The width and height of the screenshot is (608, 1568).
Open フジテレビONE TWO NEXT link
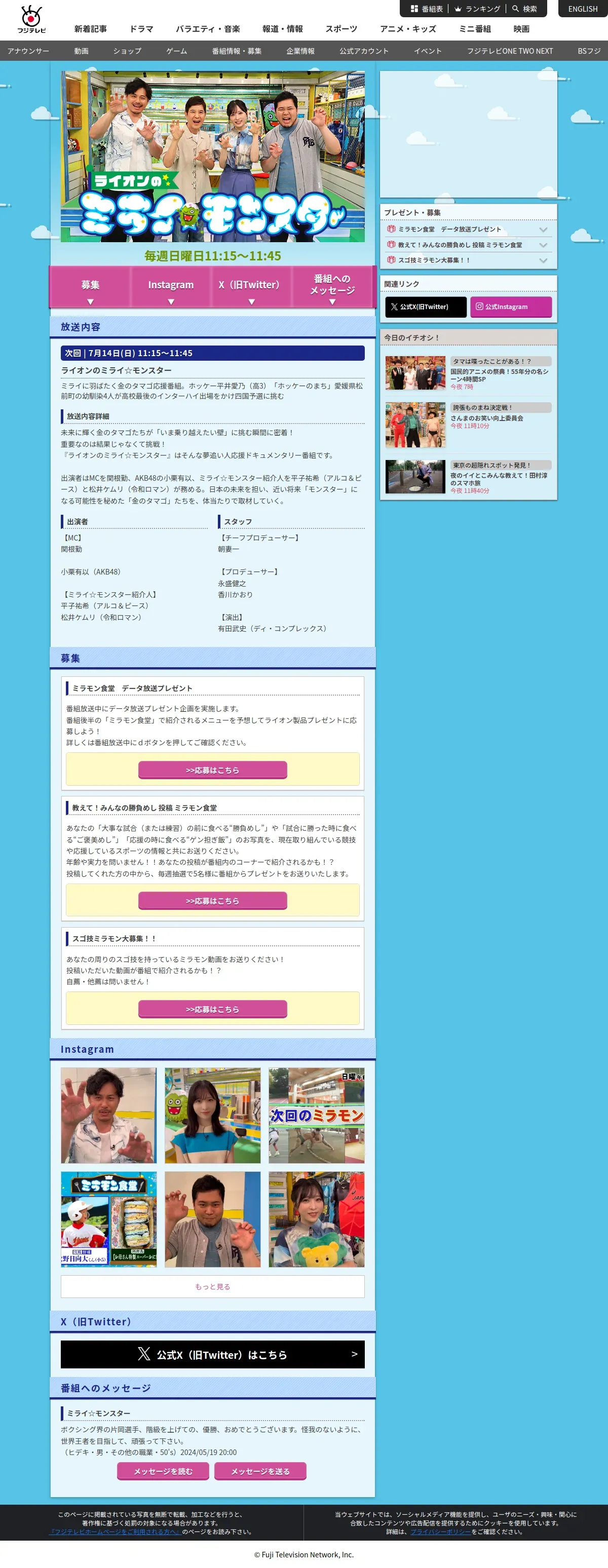[510, 51]
